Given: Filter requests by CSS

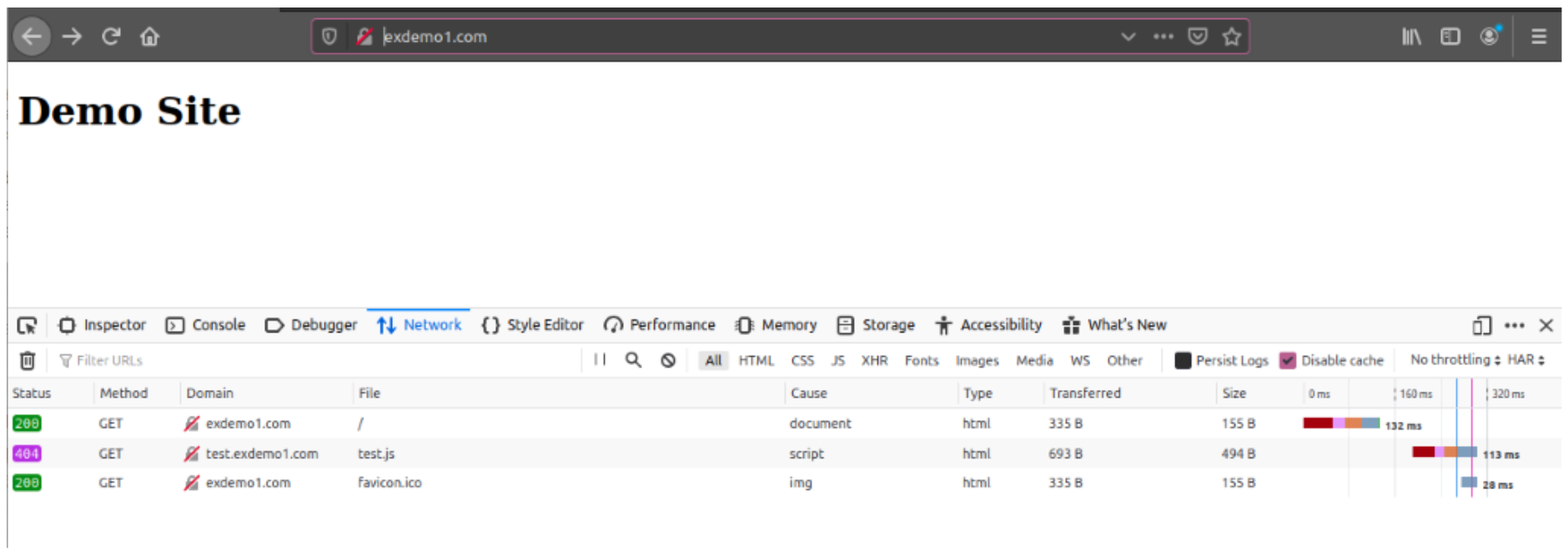Looking at the screenshot, I should [802, 360].
